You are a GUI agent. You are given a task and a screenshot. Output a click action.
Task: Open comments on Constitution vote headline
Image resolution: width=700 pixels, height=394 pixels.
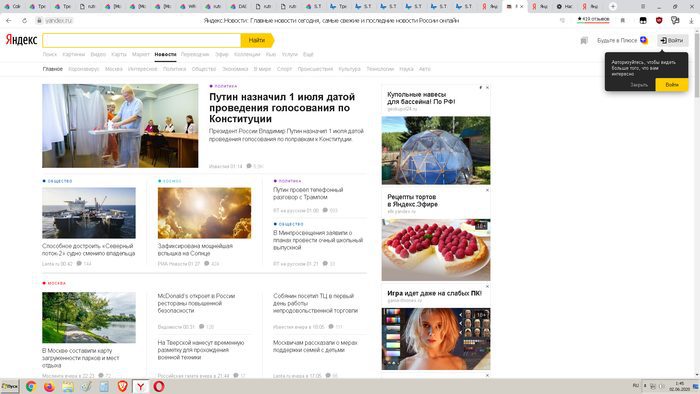coord(255,166)
